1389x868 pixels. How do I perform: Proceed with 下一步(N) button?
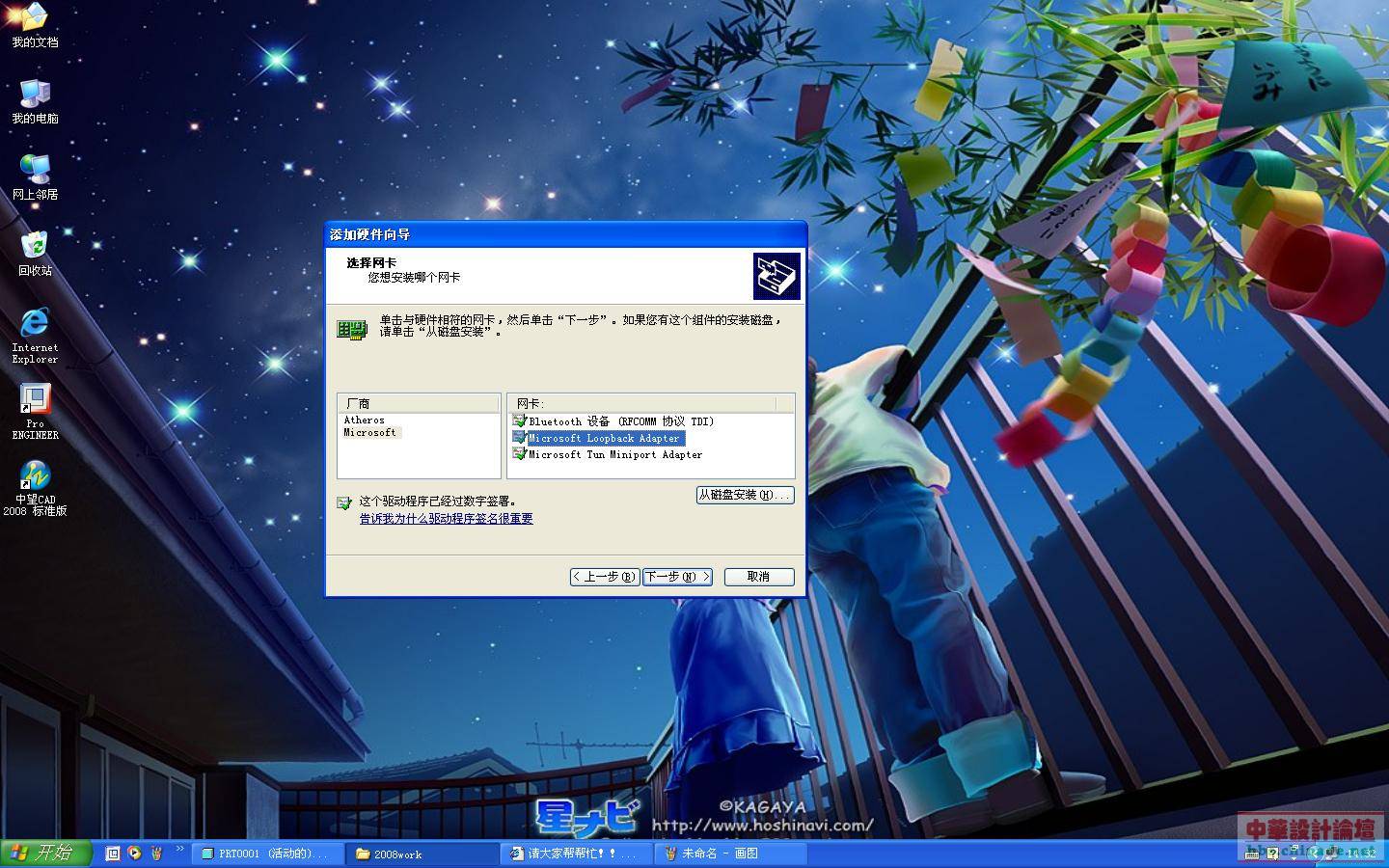pos(677,577)
